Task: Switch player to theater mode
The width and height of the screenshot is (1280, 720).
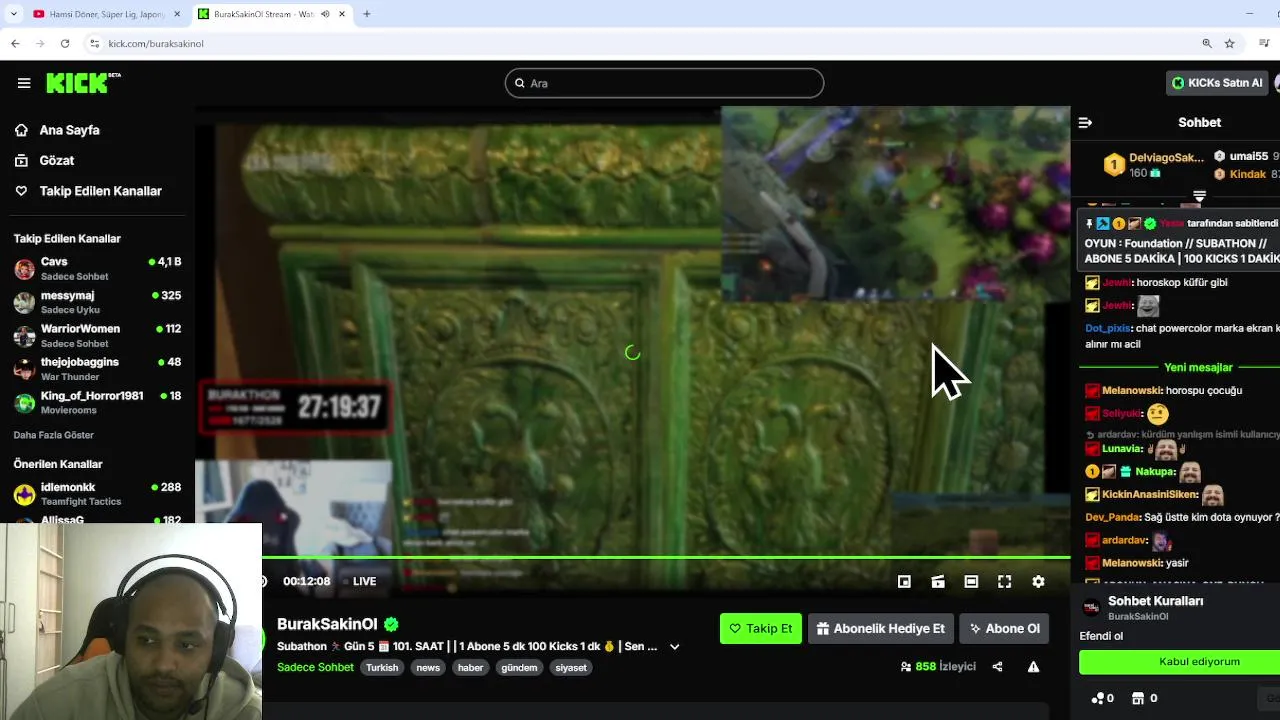Action: (x=971, y=581)
